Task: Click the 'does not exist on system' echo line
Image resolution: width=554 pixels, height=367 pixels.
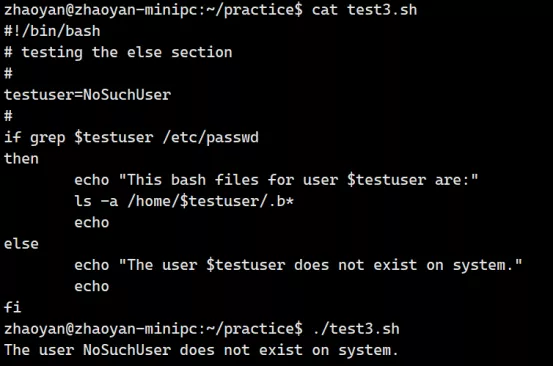Action: (x=298, y=265)
